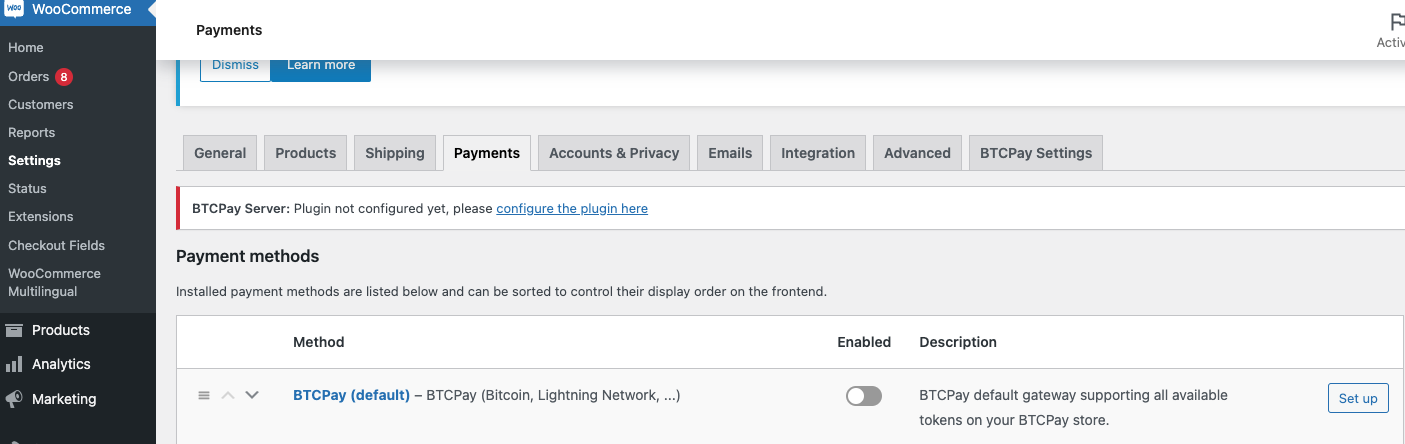Click the orders count badge showing 8
The height and width of the screenshot is (444, 1405).
(64, 77)
